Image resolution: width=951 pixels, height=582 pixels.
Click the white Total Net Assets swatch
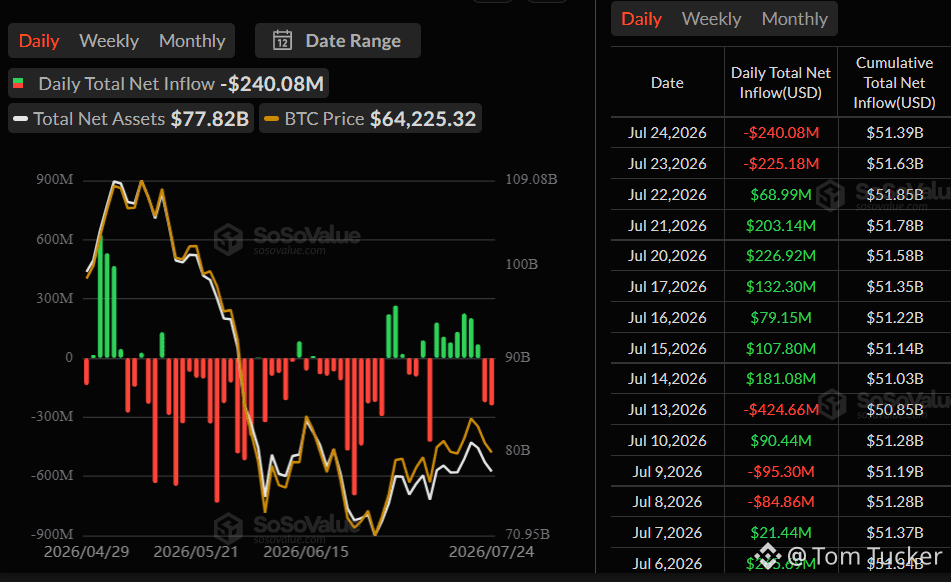click(21, 119)
